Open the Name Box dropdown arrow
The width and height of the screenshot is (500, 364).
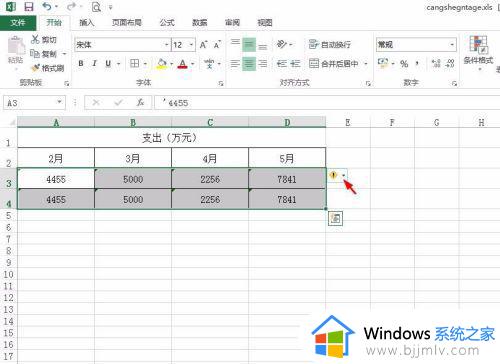[x=59, y=102]
